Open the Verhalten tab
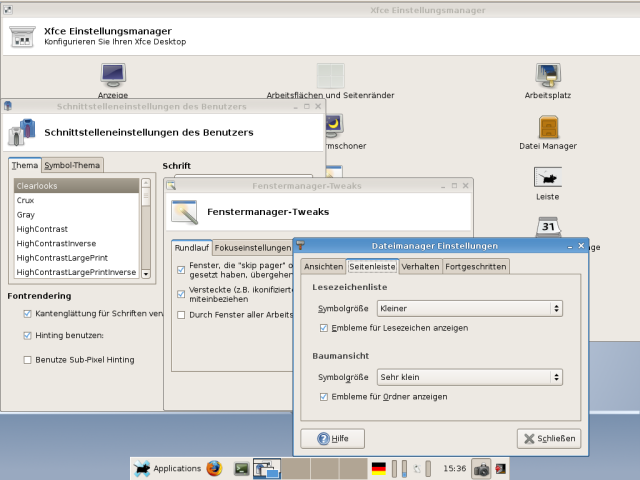Viewport: 640px width, 480px height. [x=420, y=267]
